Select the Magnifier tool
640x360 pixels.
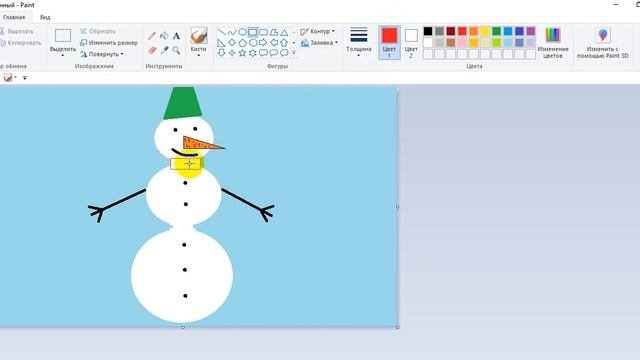176,50
